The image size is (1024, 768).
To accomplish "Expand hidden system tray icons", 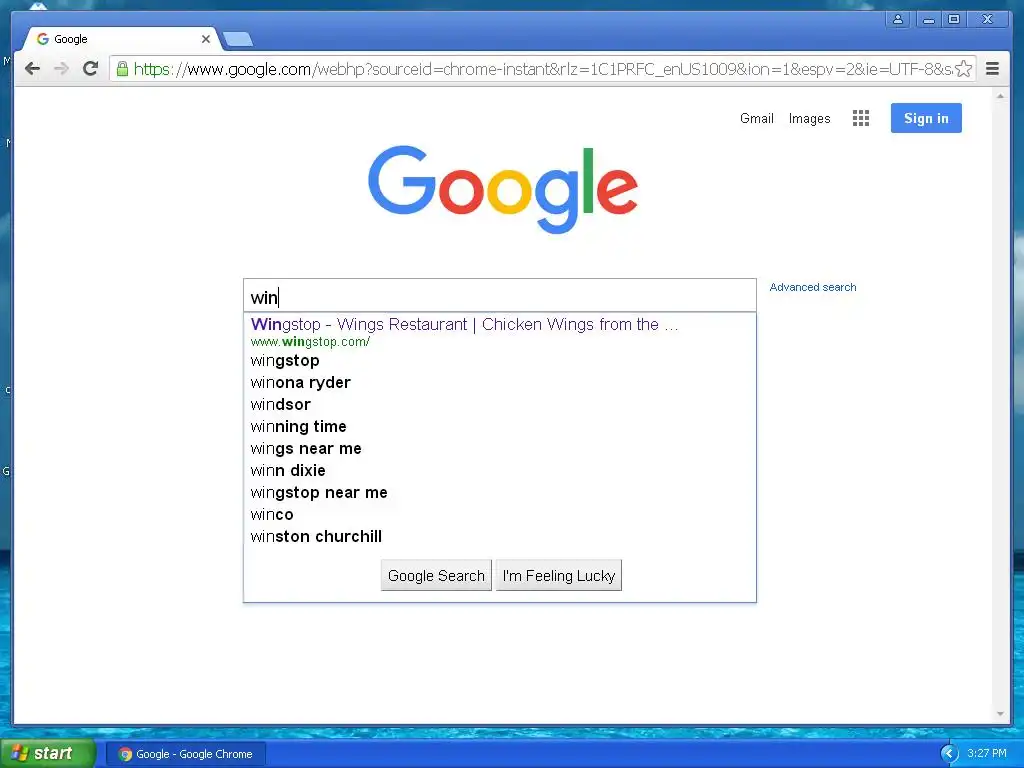I will tap(949, 754).
